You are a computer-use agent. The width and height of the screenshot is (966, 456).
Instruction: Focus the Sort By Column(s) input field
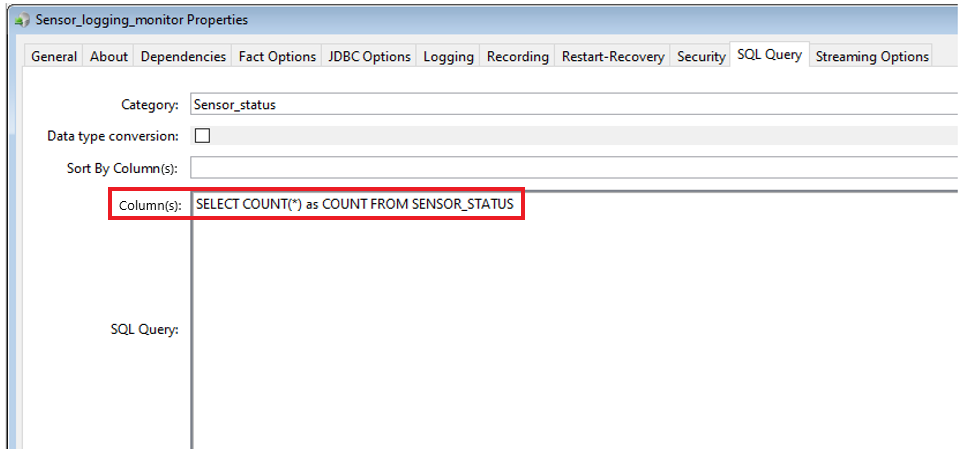click(570, 168)
